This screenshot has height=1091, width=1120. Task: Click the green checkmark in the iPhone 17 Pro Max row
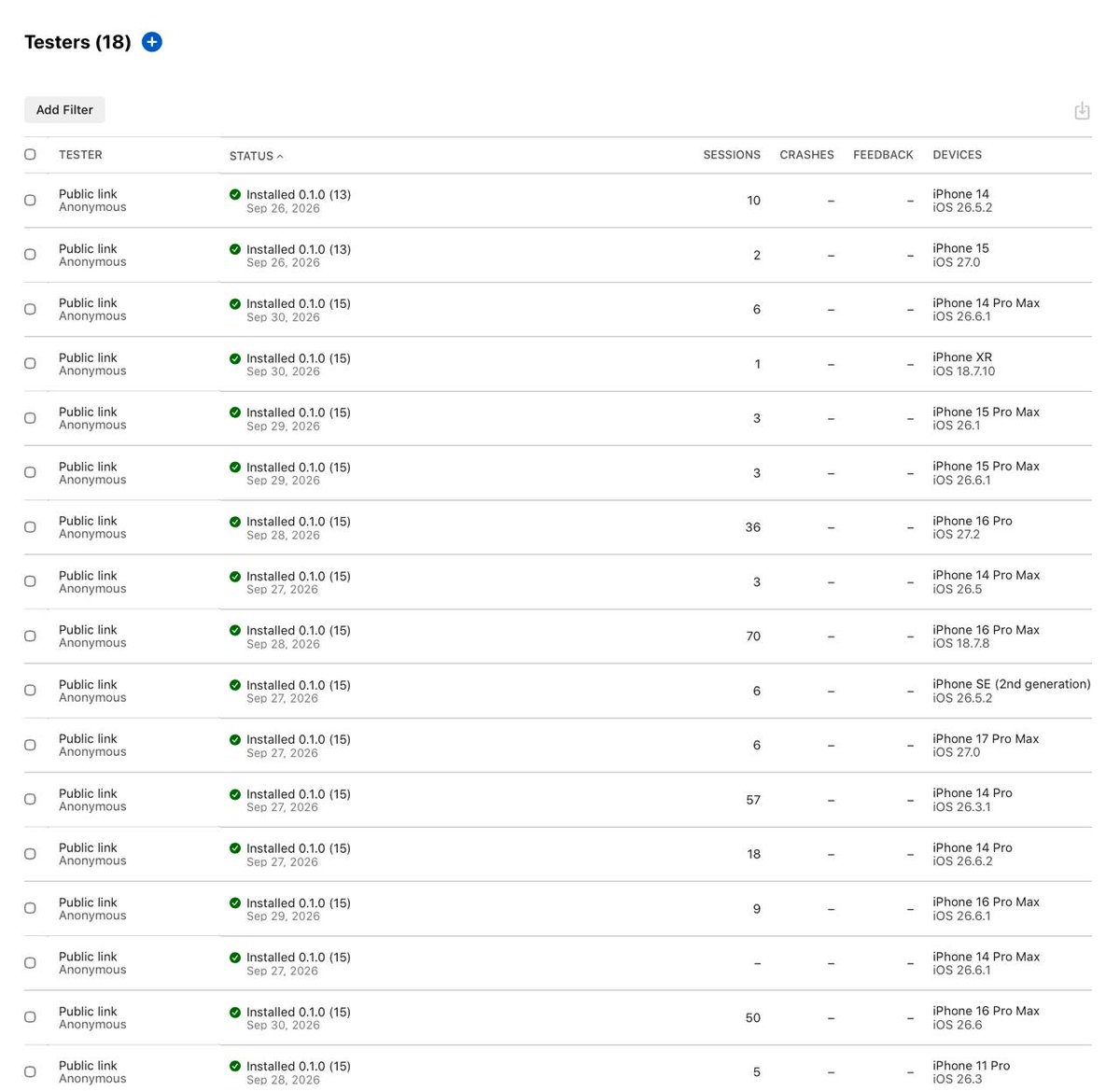[x=235, y=739]
